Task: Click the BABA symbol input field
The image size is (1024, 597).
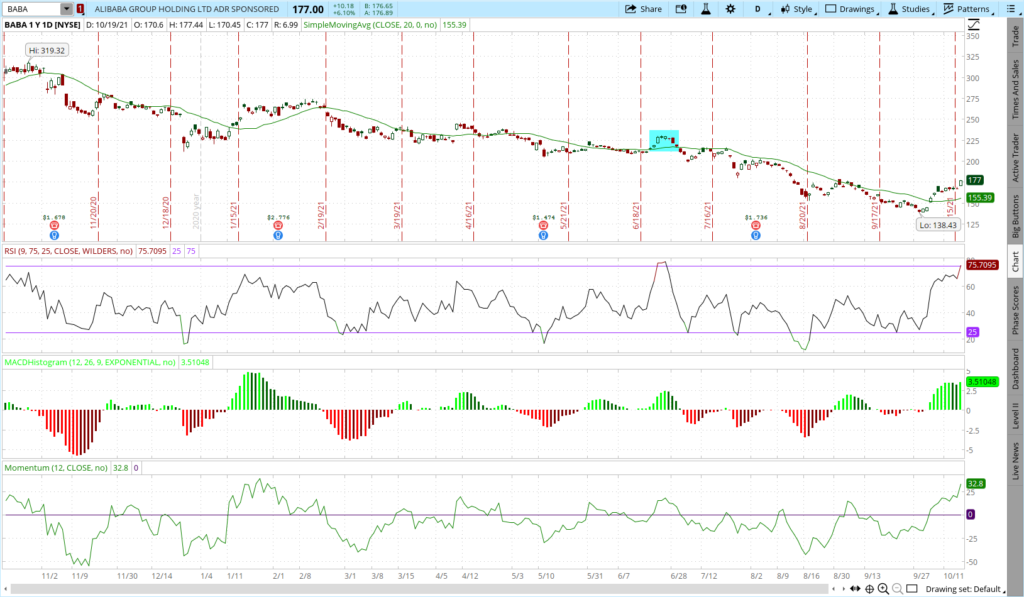Action: [x=31, y=8]
